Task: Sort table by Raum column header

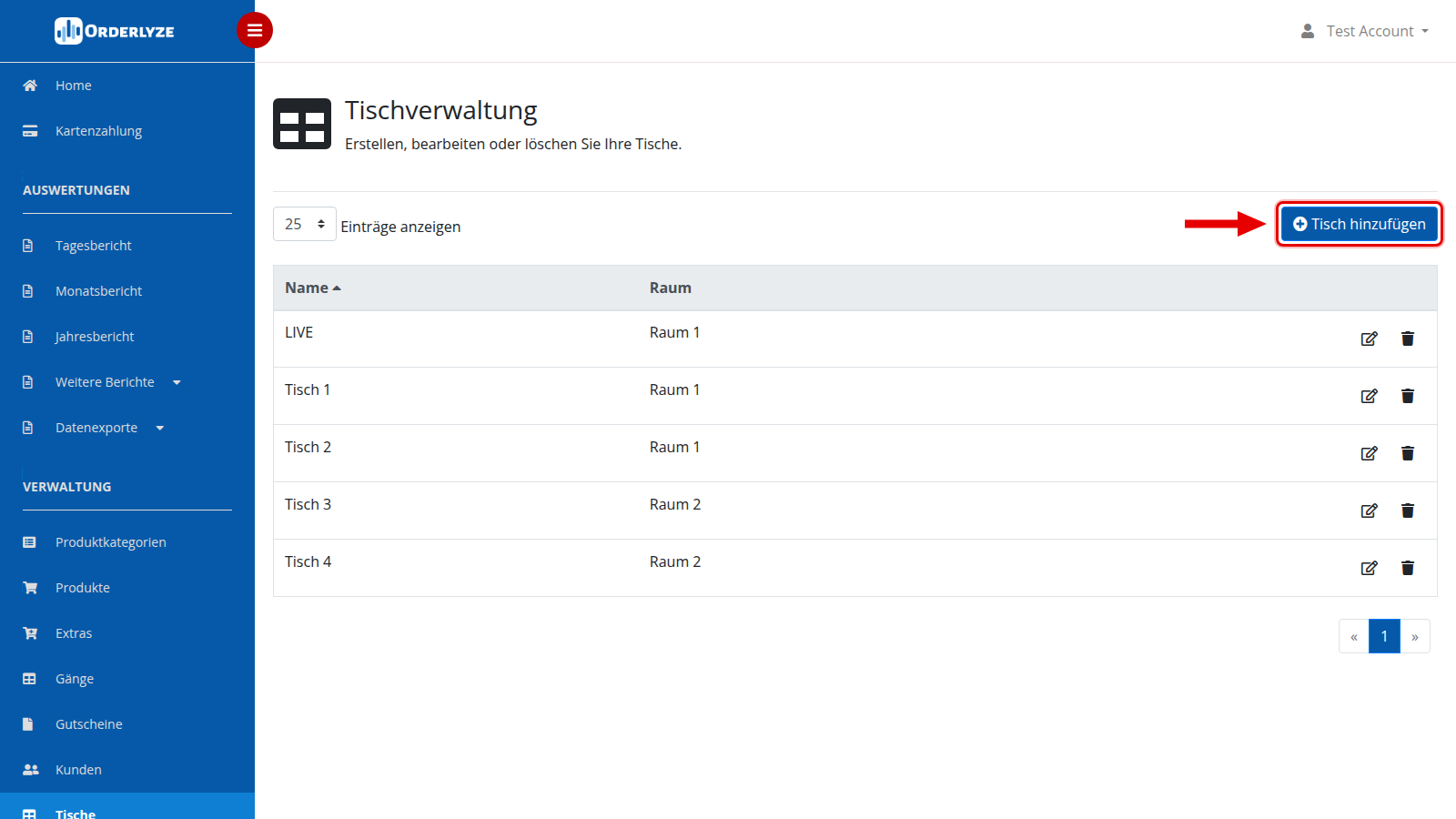Action: click(671, 288)
